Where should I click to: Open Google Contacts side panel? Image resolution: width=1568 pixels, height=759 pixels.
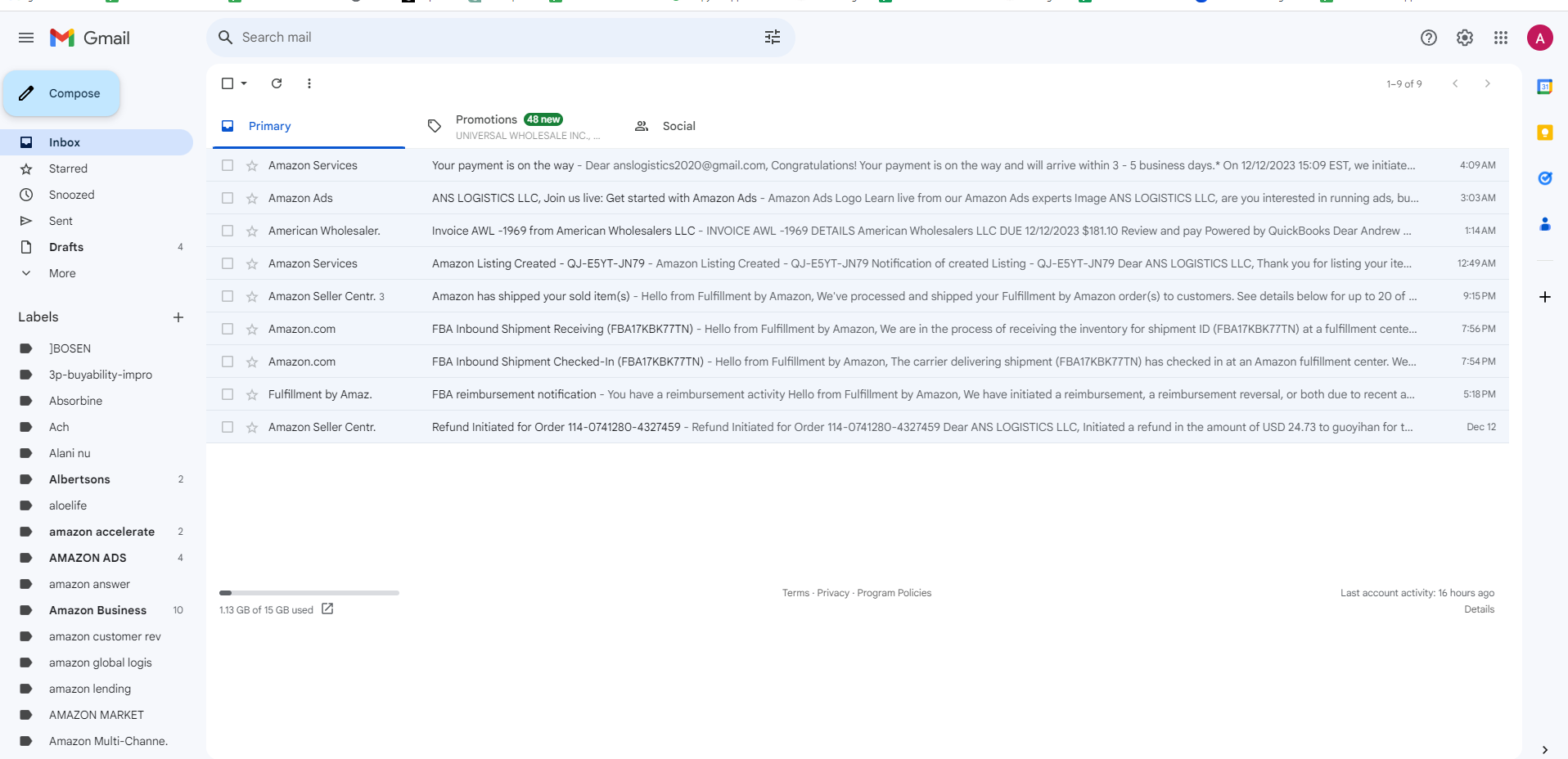pos(1545,224)
